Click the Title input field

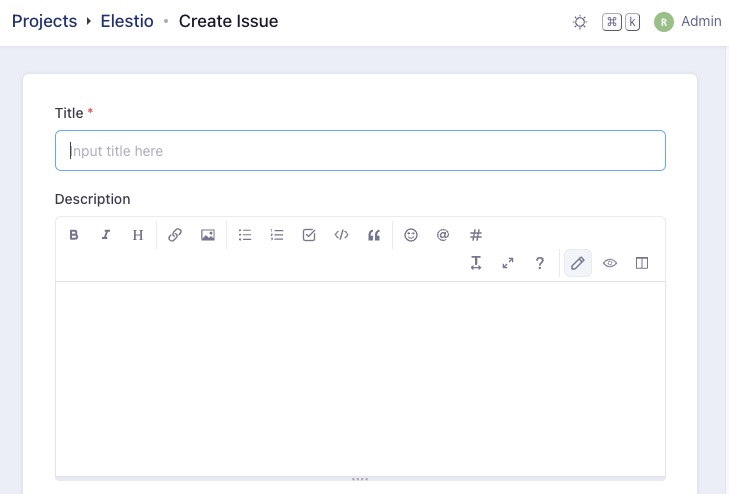pos(360,151)
